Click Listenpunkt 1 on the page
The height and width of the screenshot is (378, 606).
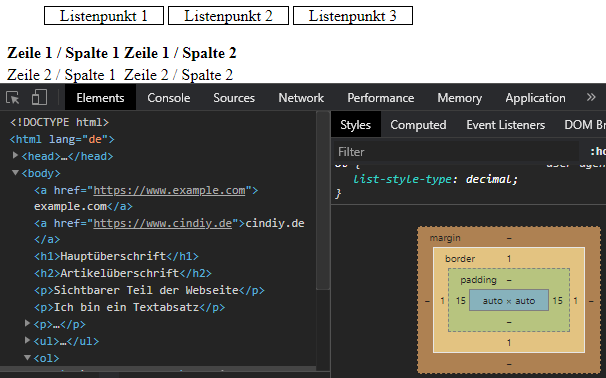(104, 15)
